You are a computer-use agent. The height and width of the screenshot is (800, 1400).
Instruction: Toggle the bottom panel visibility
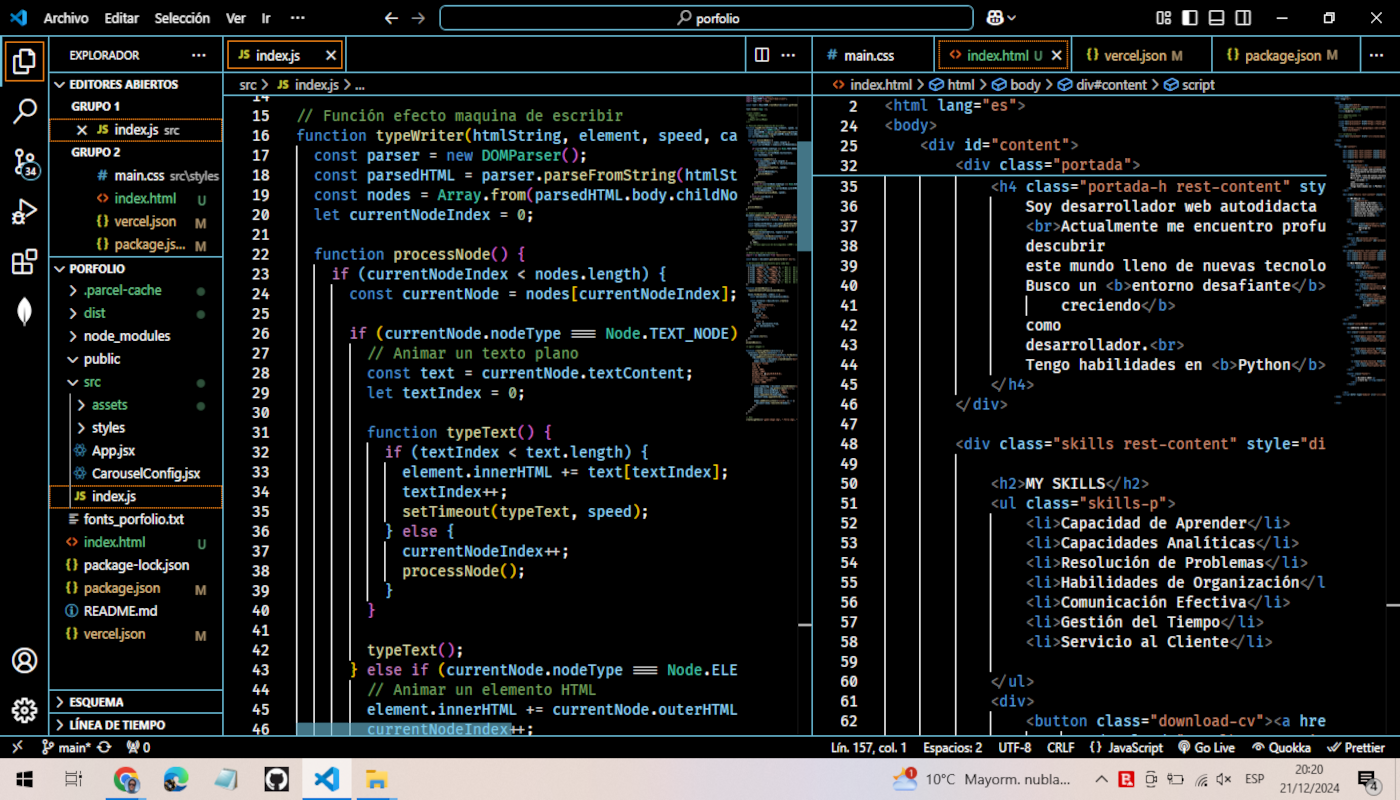point(1216,18)
